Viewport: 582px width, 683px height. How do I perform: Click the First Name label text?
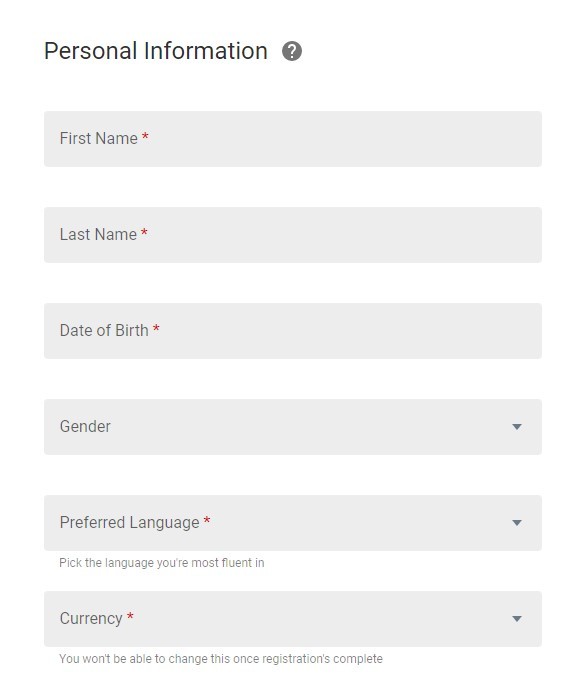[99, 139]
